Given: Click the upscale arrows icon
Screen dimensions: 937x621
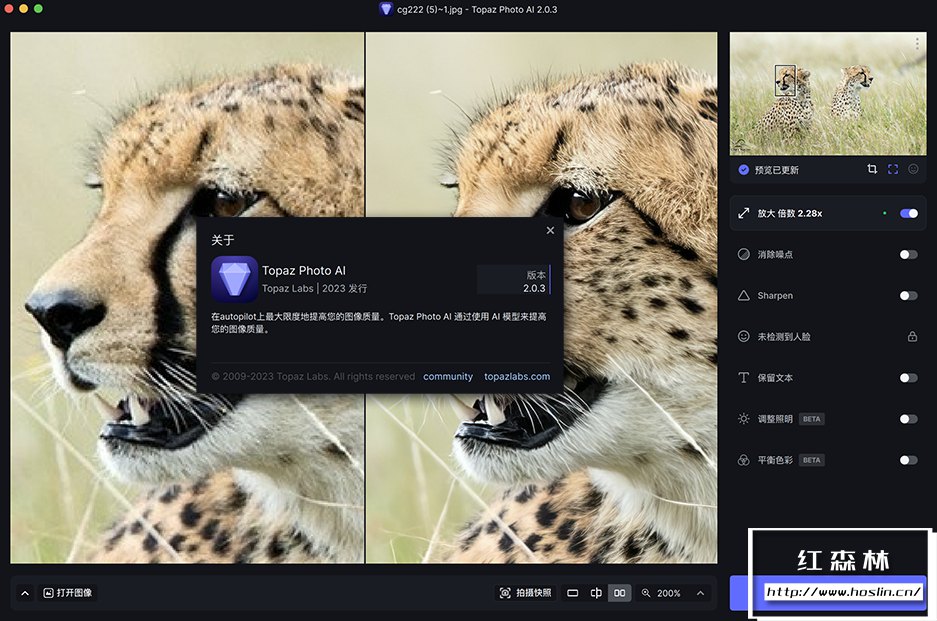Looking at the screenshot, I should (743, 213).
